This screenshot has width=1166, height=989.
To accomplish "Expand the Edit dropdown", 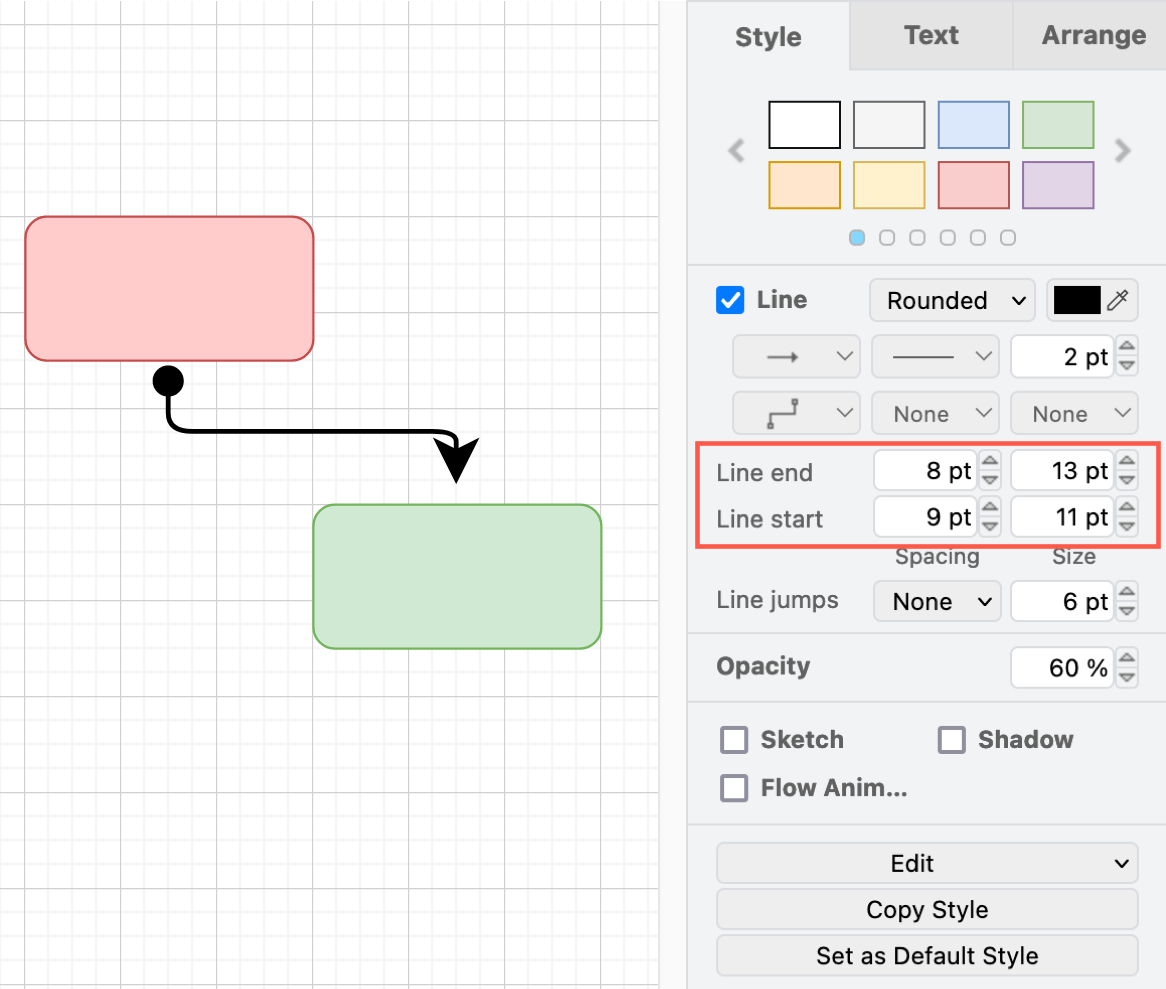I will coord(926,863).
